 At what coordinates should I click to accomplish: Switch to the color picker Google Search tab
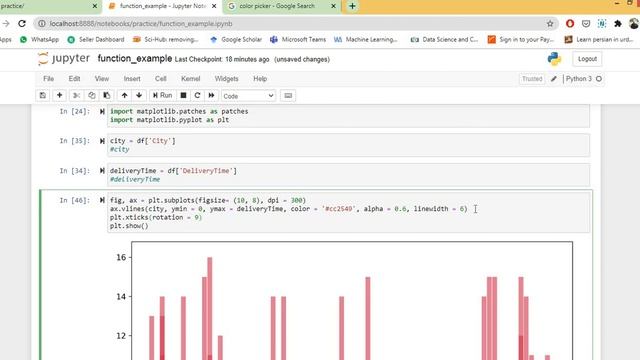pyautogui.click(x=282, y=6)
